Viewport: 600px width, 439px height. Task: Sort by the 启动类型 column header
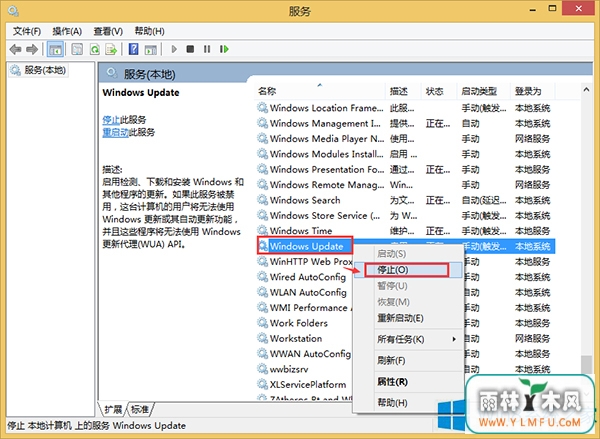click(x=484, y=91)
